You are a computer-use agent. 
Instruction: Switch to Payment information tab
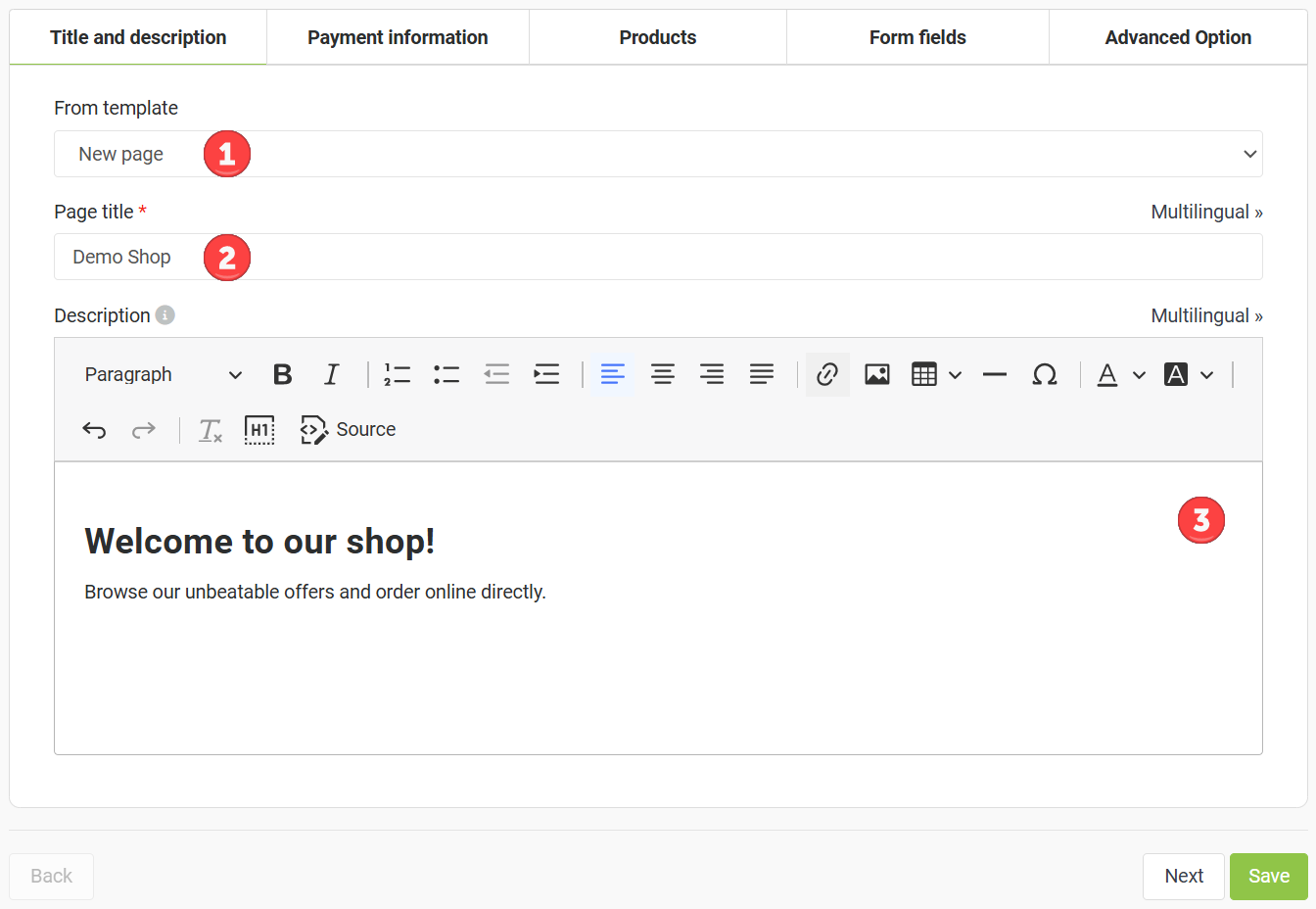click(x=398, y=37)
